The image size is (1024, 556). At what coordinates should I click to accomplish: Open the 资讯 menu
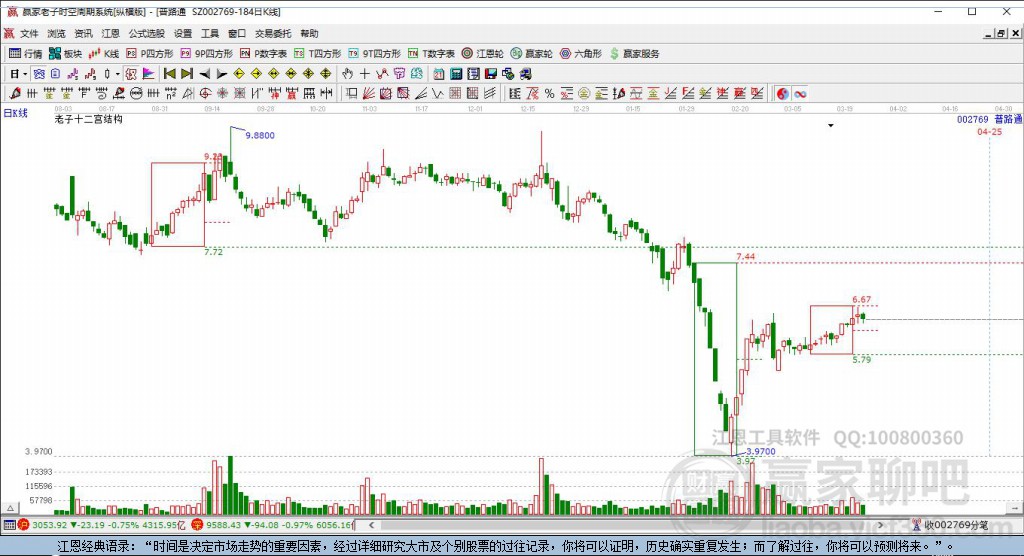(x=83, y=33)
